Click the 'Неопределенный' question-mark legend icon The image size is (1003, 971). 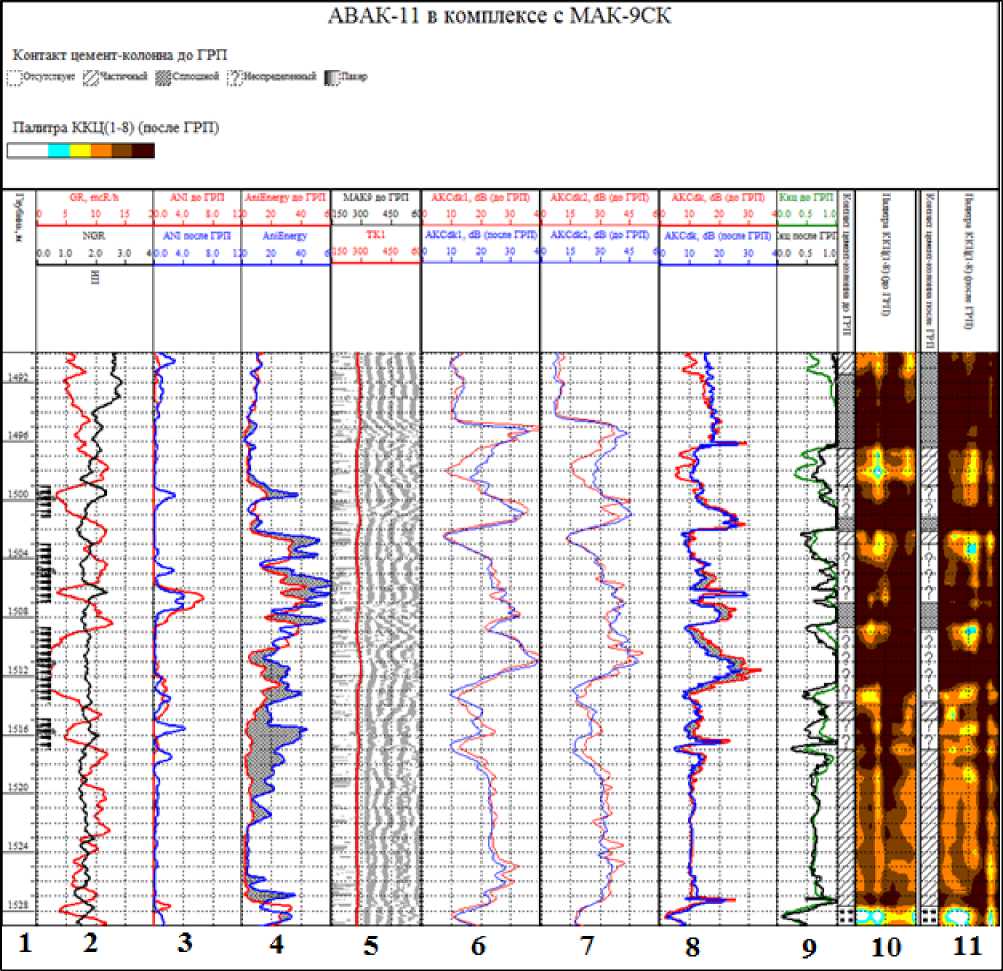coord(234,78)
